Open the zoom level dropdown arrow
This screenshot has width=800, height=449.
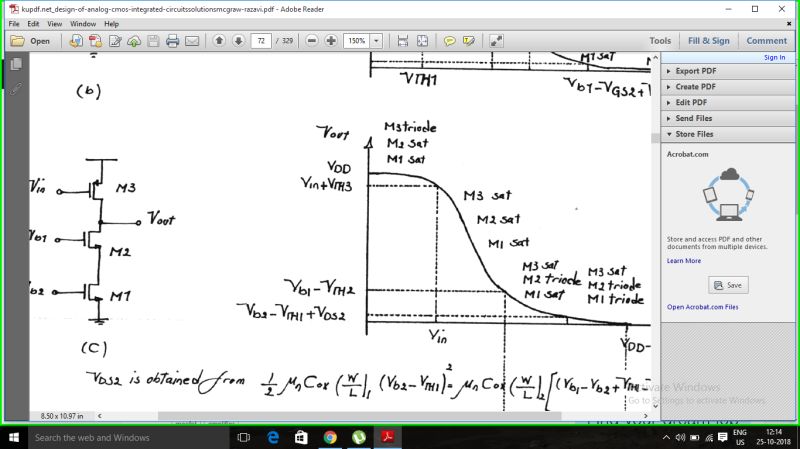(377, 41)
